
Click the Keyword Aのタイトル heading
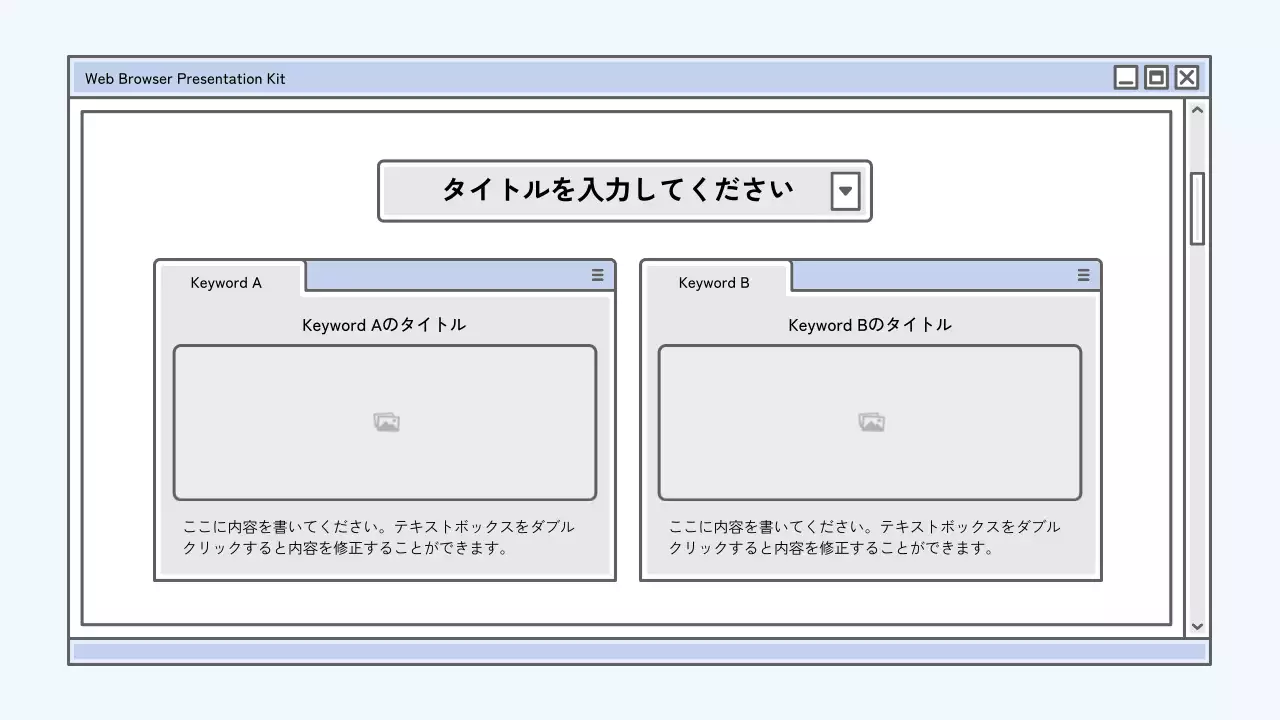384,324
